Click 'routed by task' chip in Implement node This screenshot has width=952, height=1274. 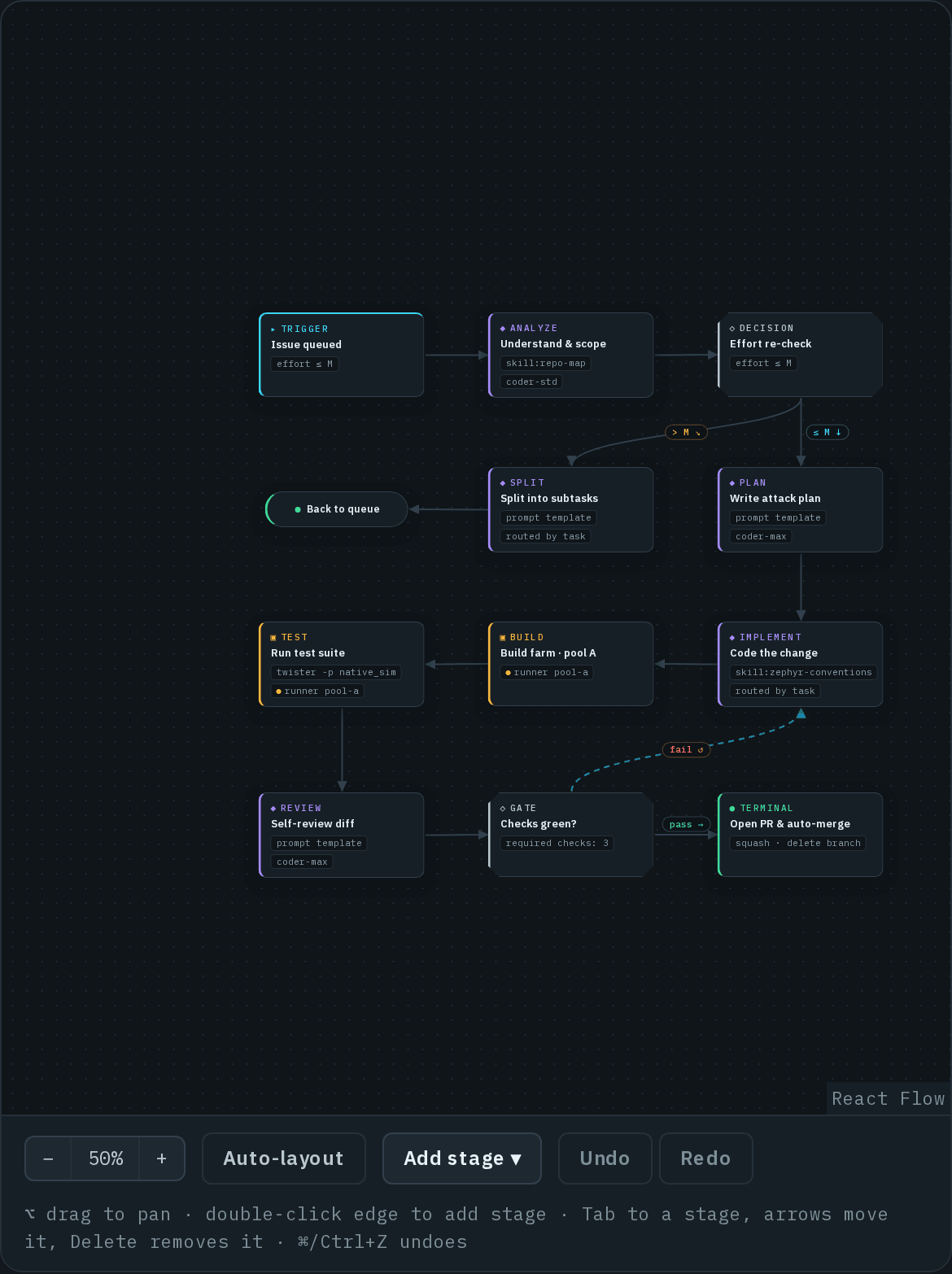775,691
